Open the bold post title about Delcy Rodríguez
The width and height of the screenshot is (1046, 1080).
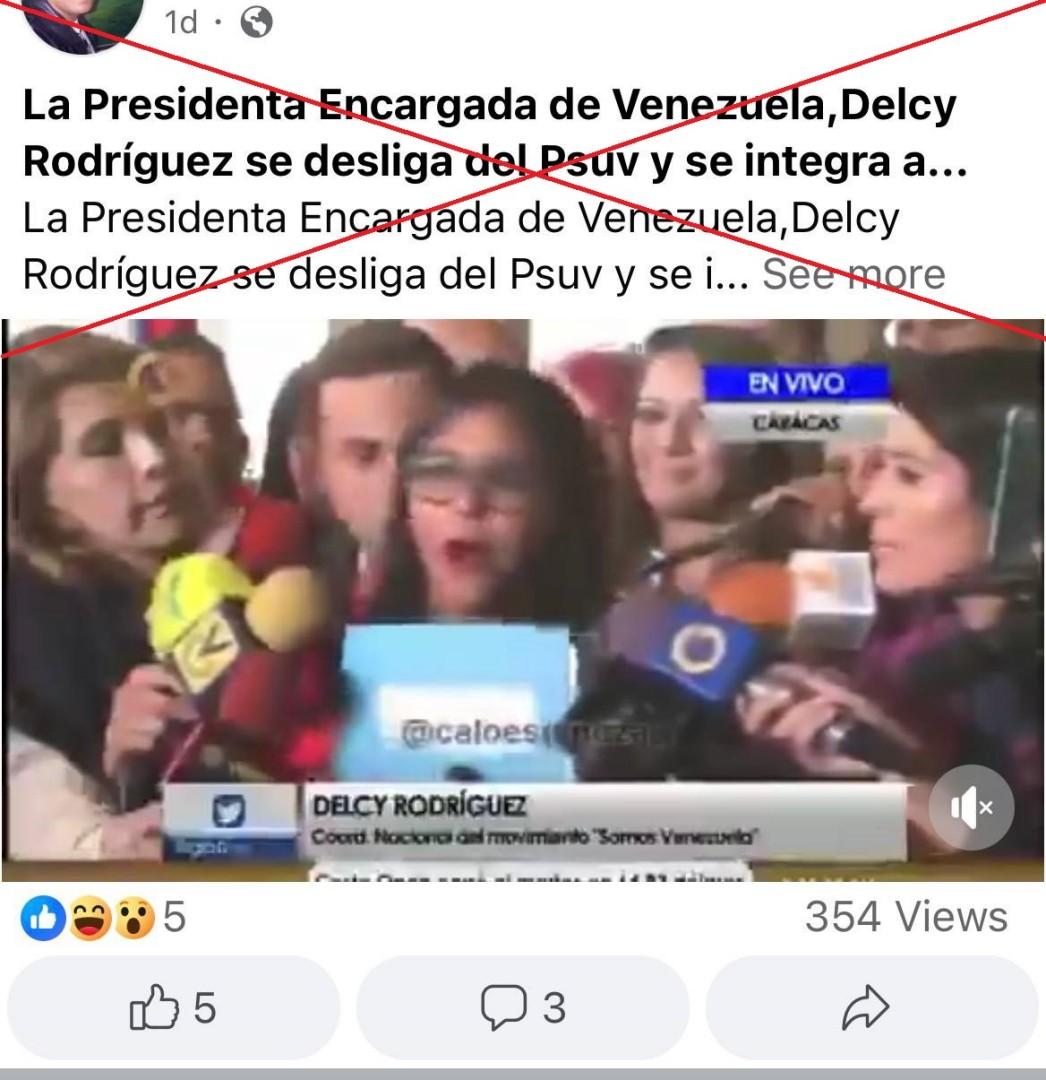tap(495, 134)
